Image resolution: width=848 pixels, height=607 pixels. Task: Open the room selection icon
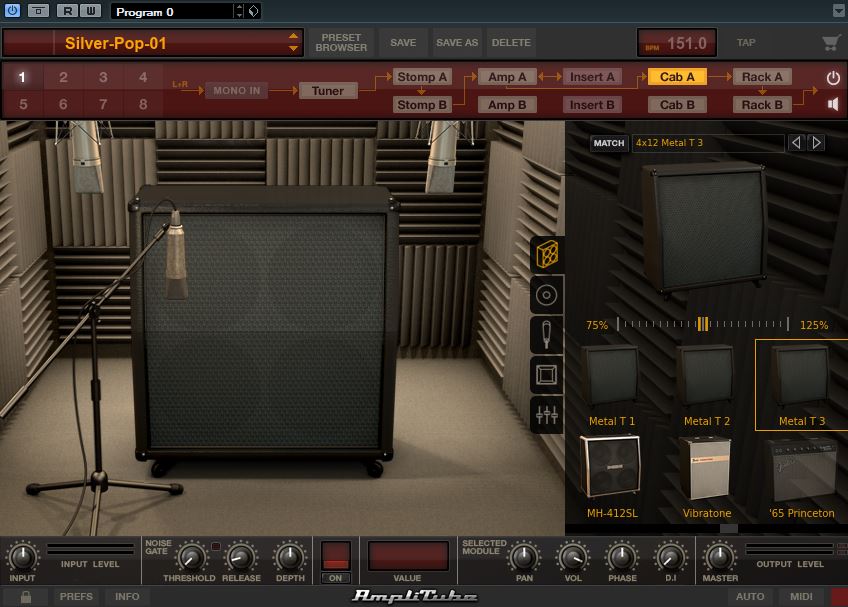pyautogui.click(x=547, y=375)
